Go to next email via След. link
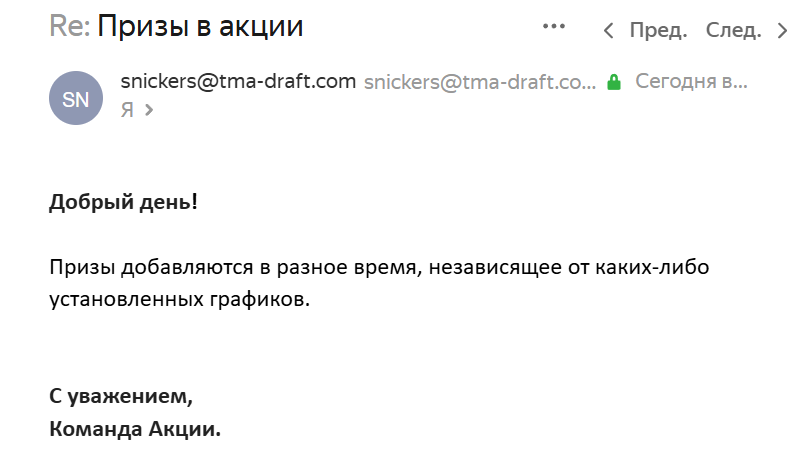802x465 pixels. tap(733, 30)
